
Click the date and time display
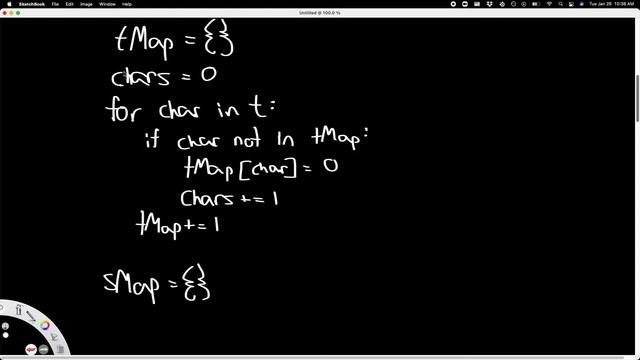pos(611,4)
